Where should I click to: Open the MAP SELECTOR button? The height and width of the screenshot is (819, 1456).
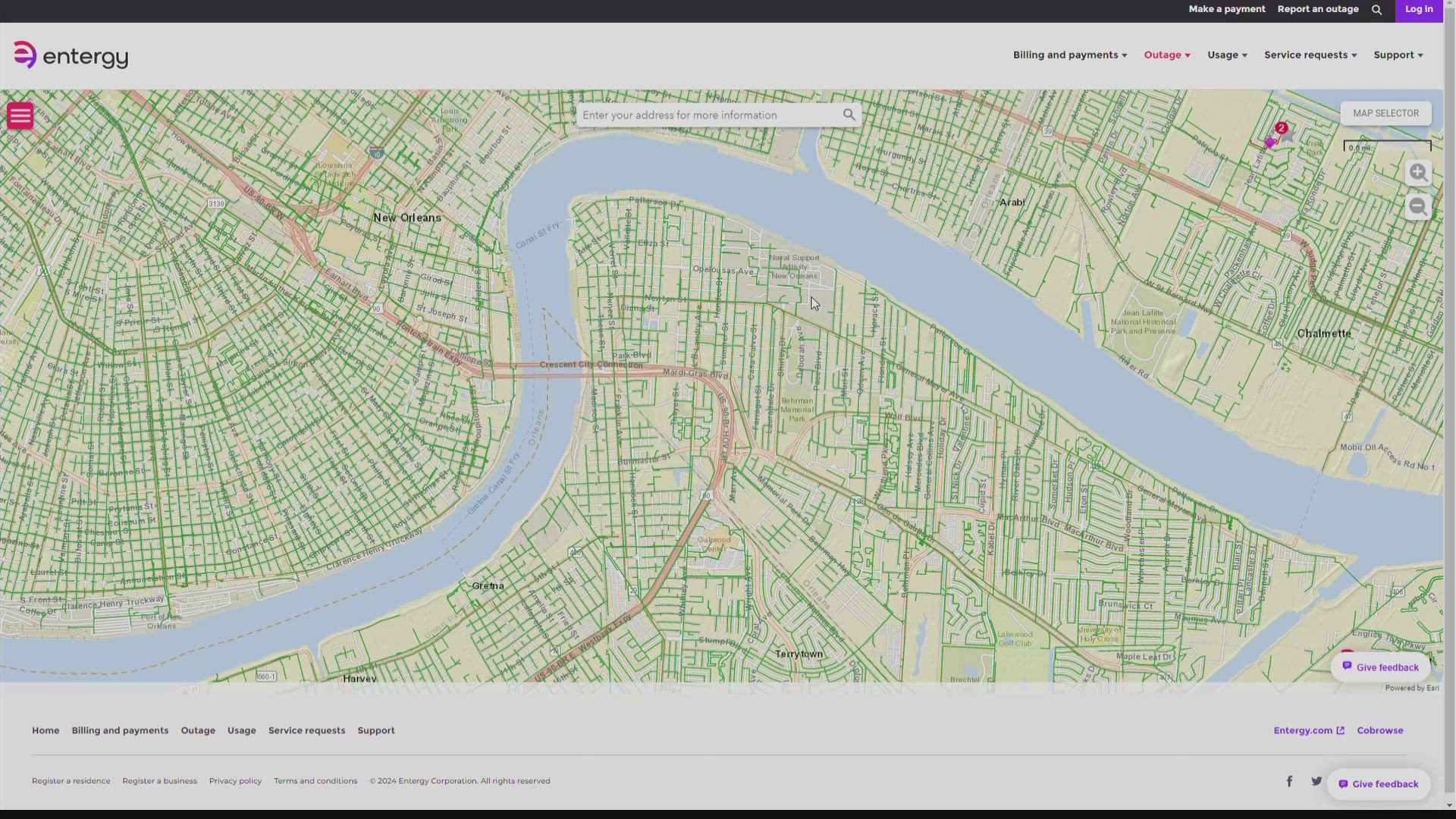click(1385, 114)
